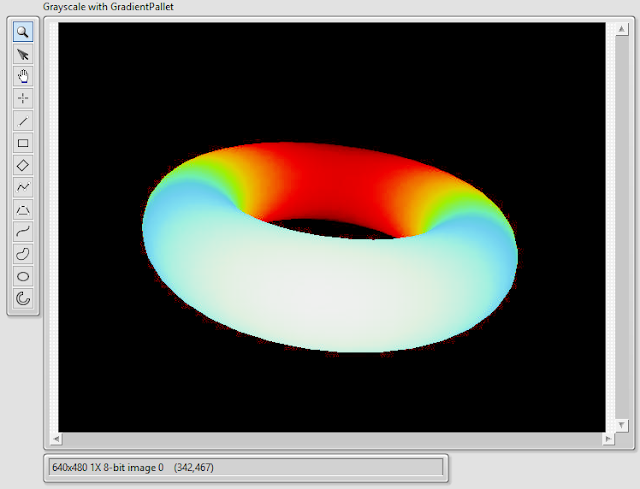Select the arrow Selection tool
Viewport: 640px width, 489px height.
point(23,54)
